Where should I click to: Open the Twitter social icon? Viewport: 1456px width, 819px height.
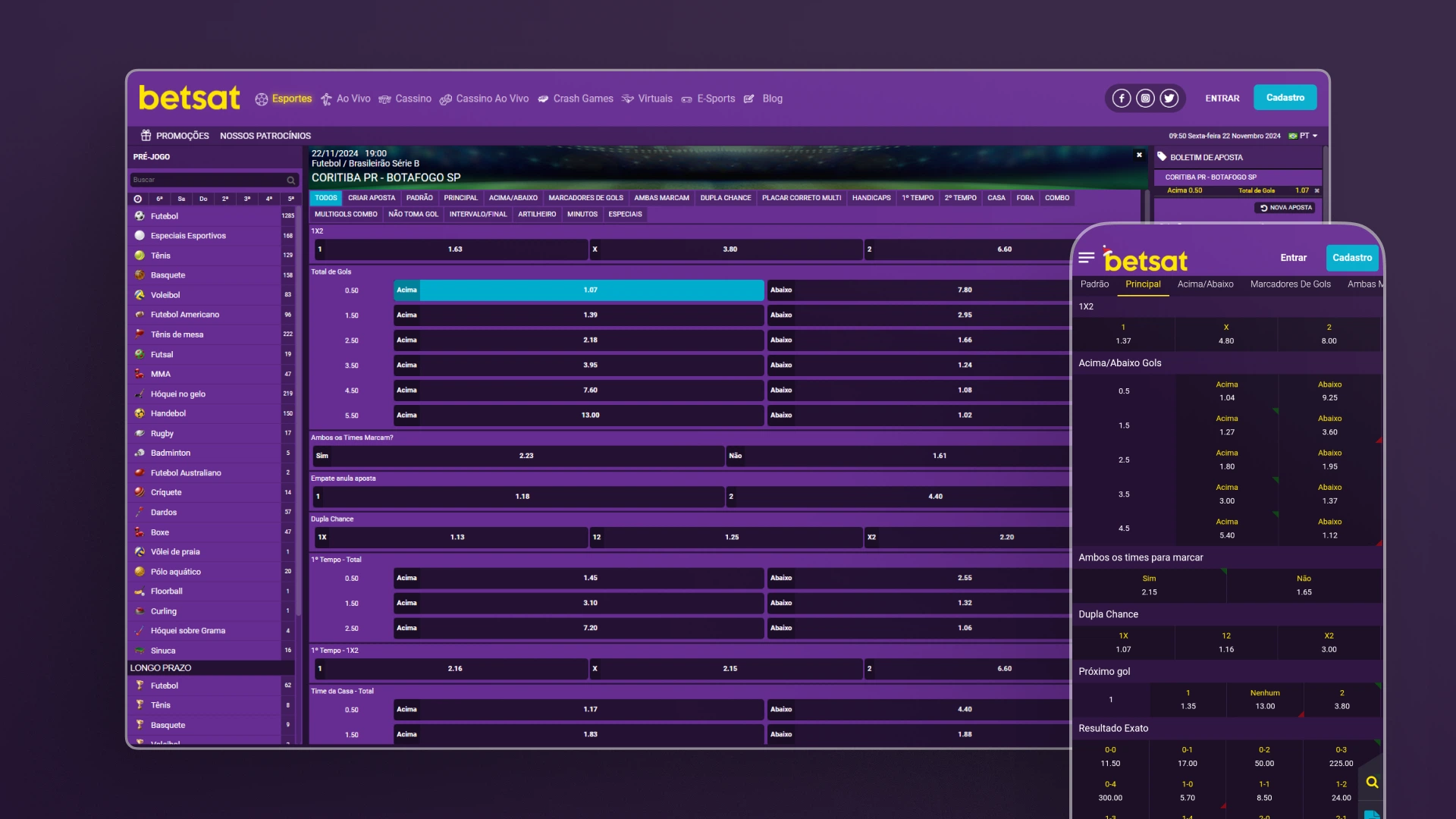pyautogui.click(x=1169, y=99)
